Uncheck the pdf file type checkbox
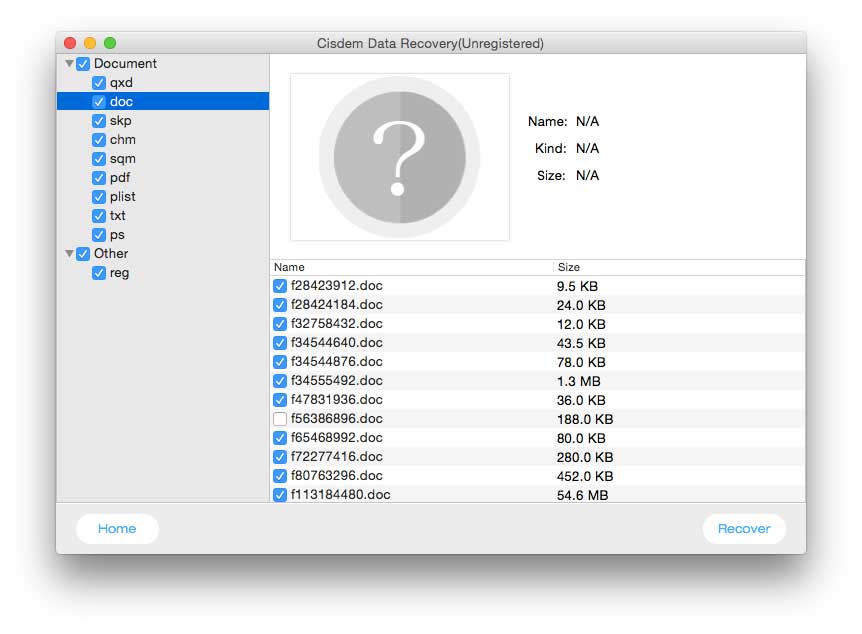The height and width of the screenshot is (634, 862). 99,178
